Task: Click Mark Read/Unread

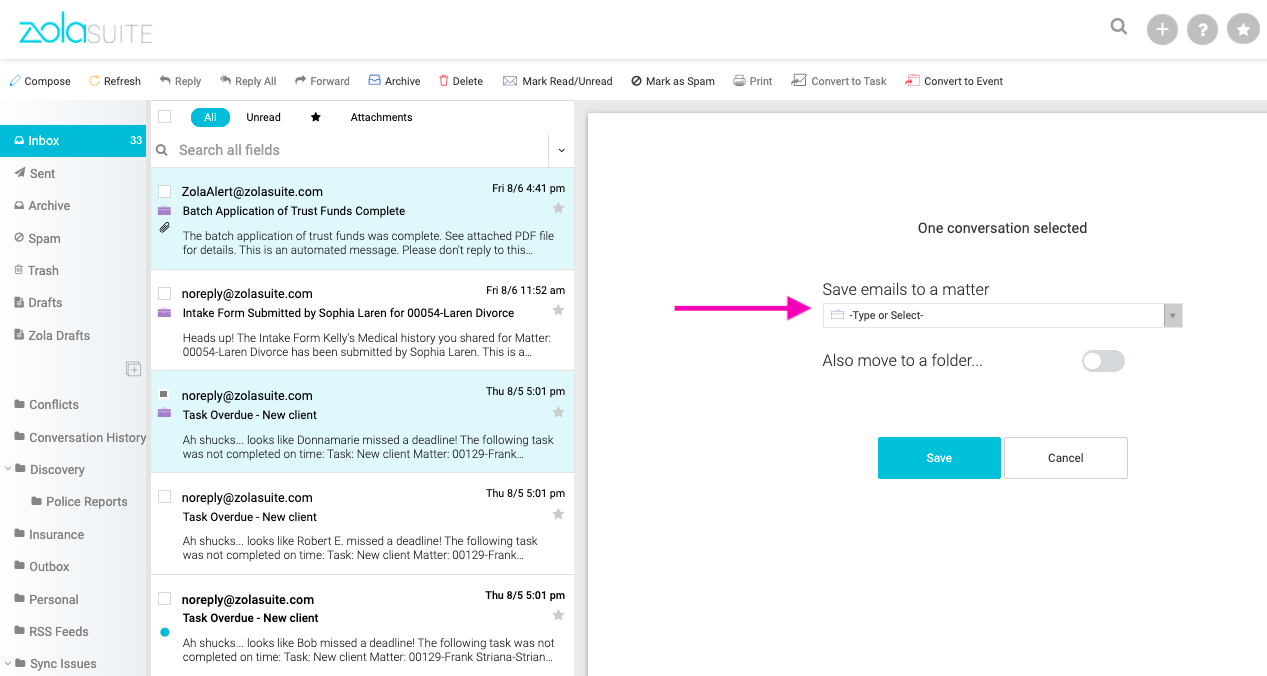Action: pos(557,81)
